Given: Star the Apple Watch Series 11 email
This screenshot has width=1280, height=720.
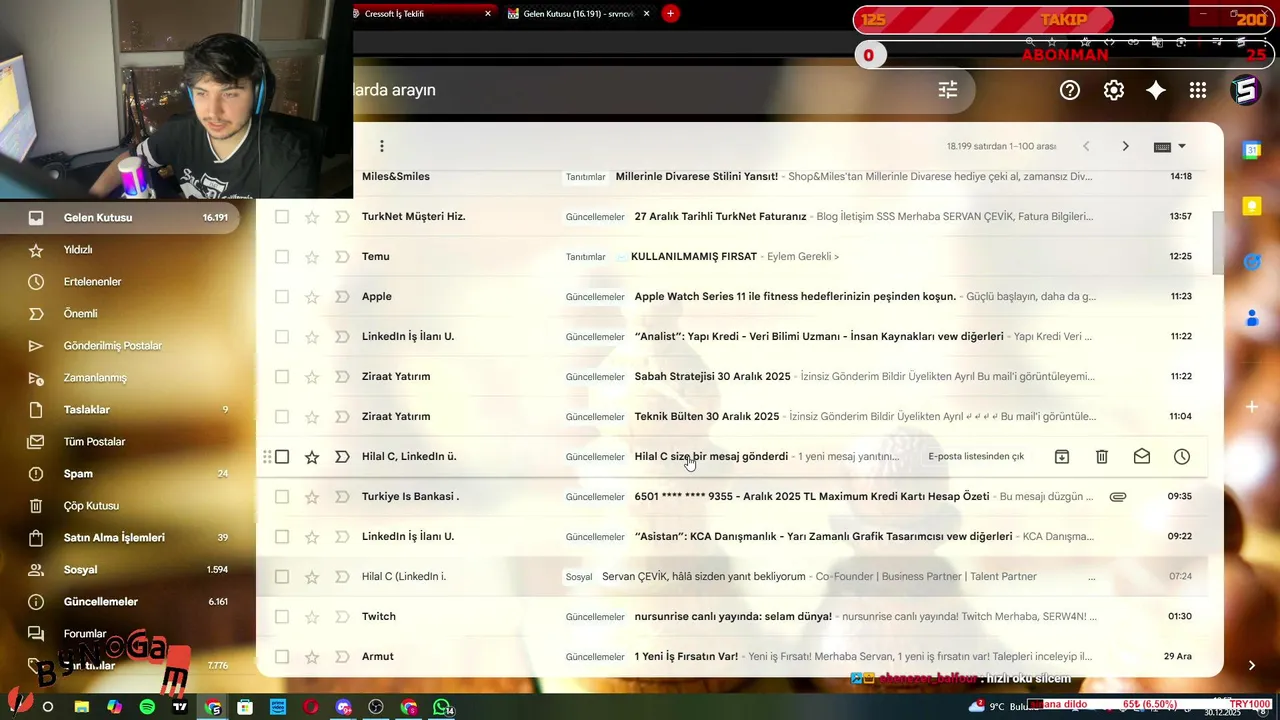Looking at the screenshot, I should click(312, 297).
